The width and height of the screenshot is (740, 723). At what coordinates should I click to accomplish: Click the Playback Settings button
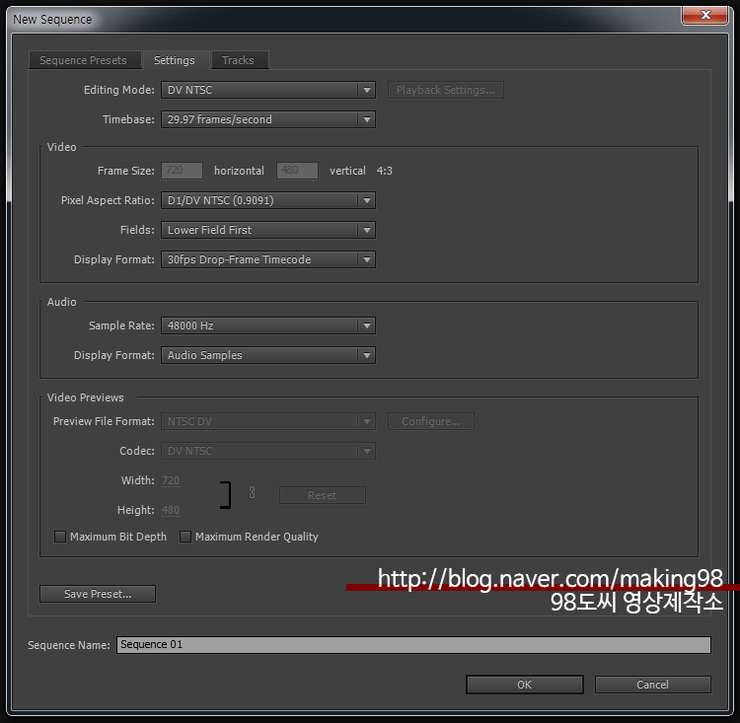[446, 90]
